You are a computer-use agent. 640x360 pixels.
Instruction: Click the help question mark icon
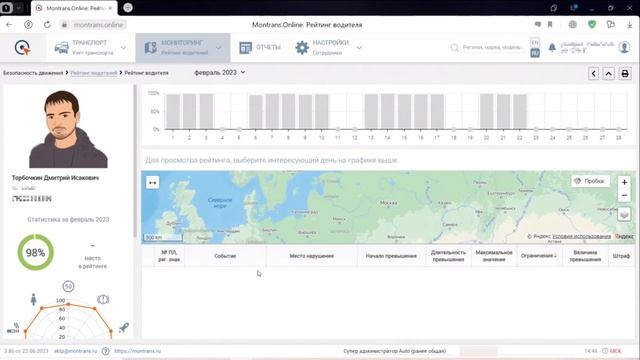pos(105,351)
